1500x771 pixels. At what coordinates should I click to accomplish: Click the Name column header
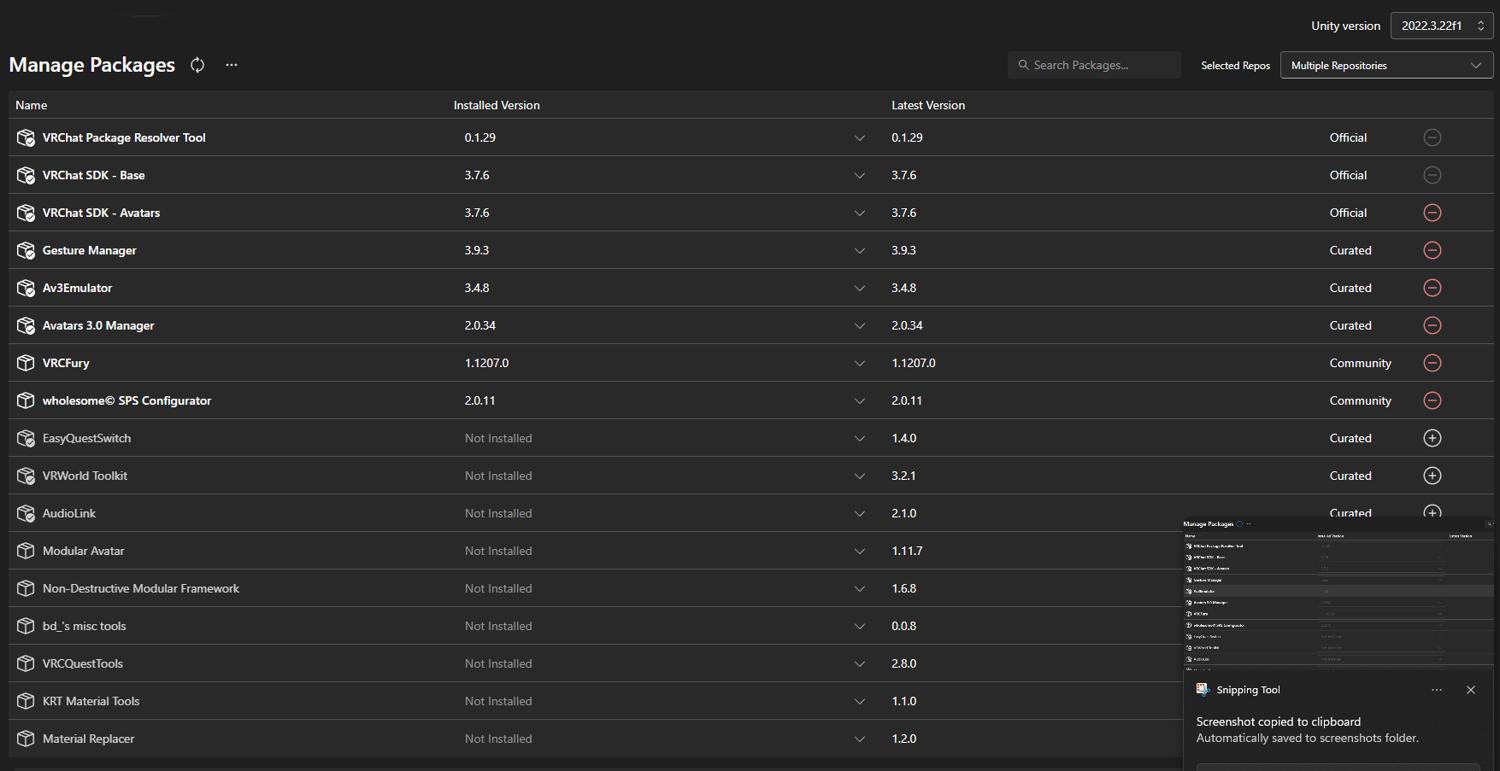[31, 105]
